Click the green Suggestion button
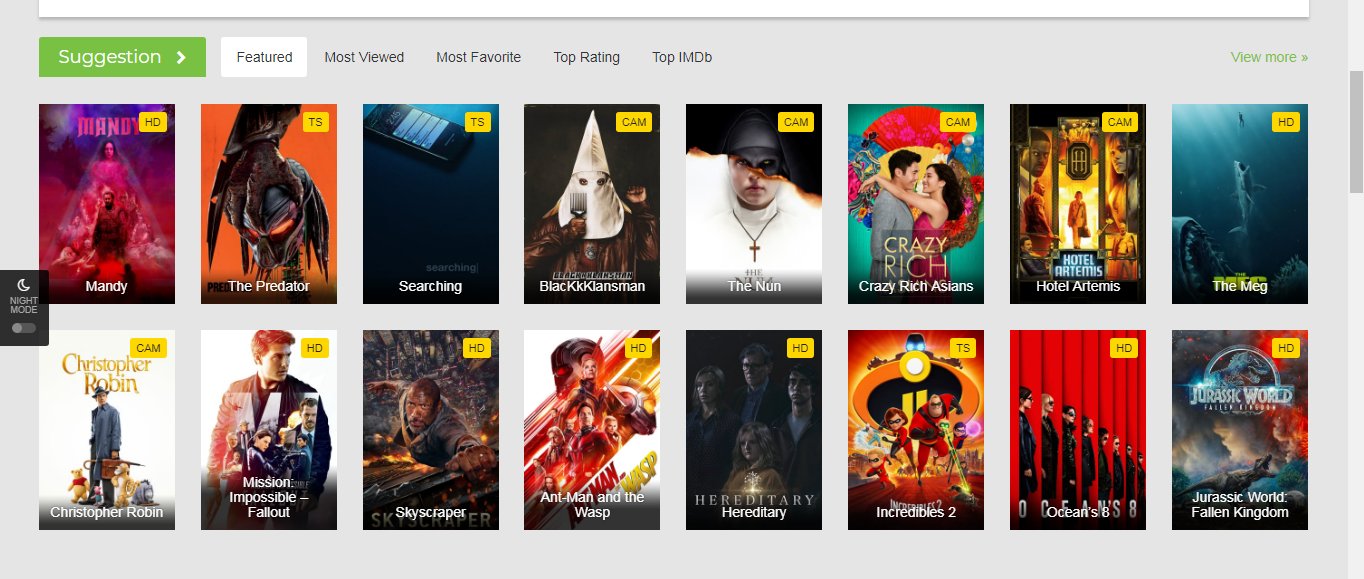Image resolution: width=1364 pixels, height=579 pixels. tap(122, 57)
